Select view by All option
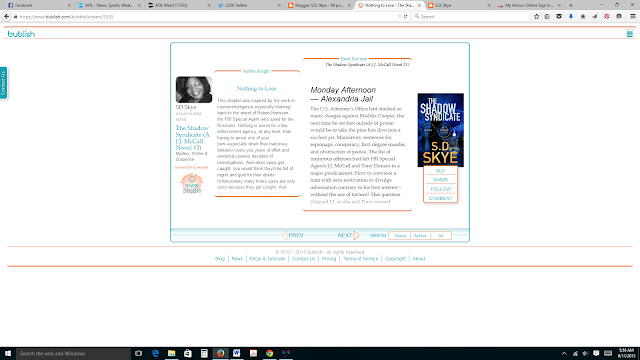This screenshot has height=360, width=640. [x=440, y=236]
